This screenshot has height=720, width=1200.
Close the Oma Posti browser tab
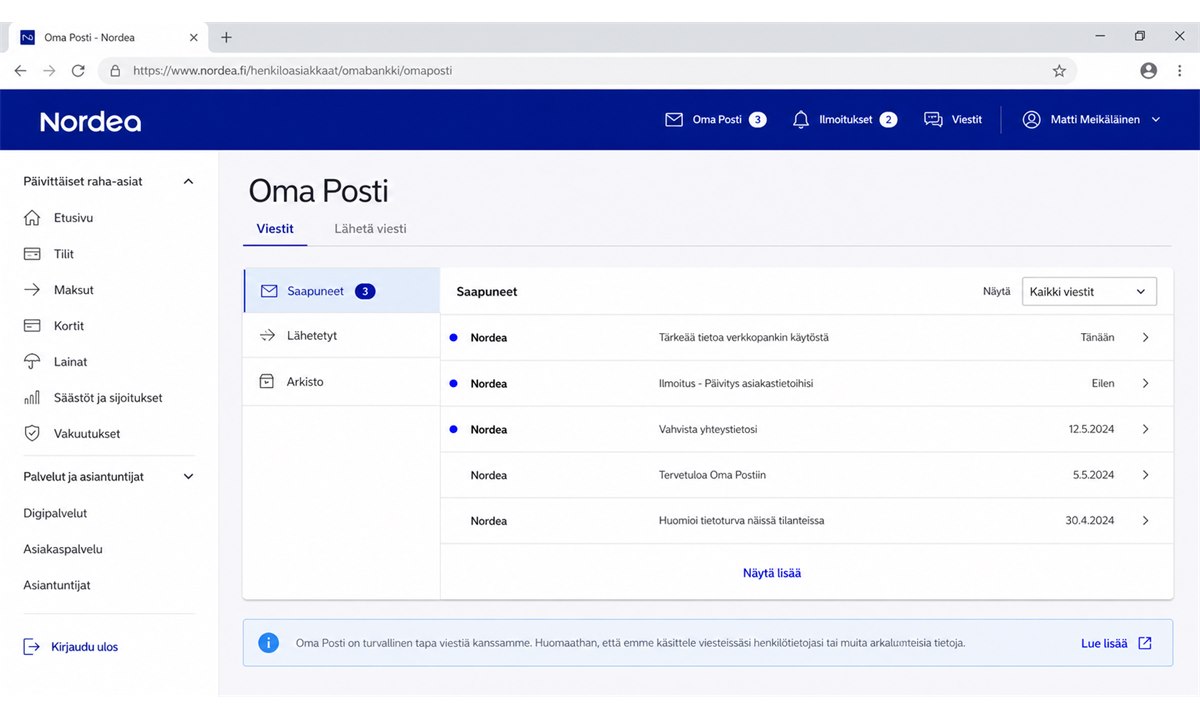tap(193, 37)
